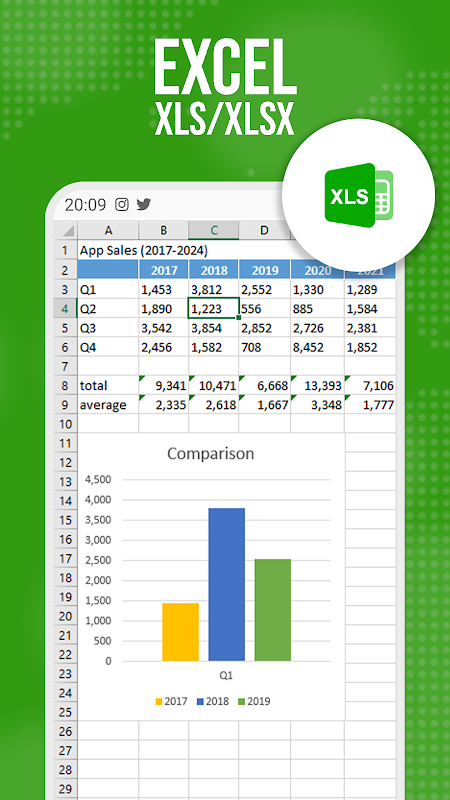Click the 2017 header cell
Image resolution: width=450 pixels, height=800 pixels.
click(x=163, y=270)
